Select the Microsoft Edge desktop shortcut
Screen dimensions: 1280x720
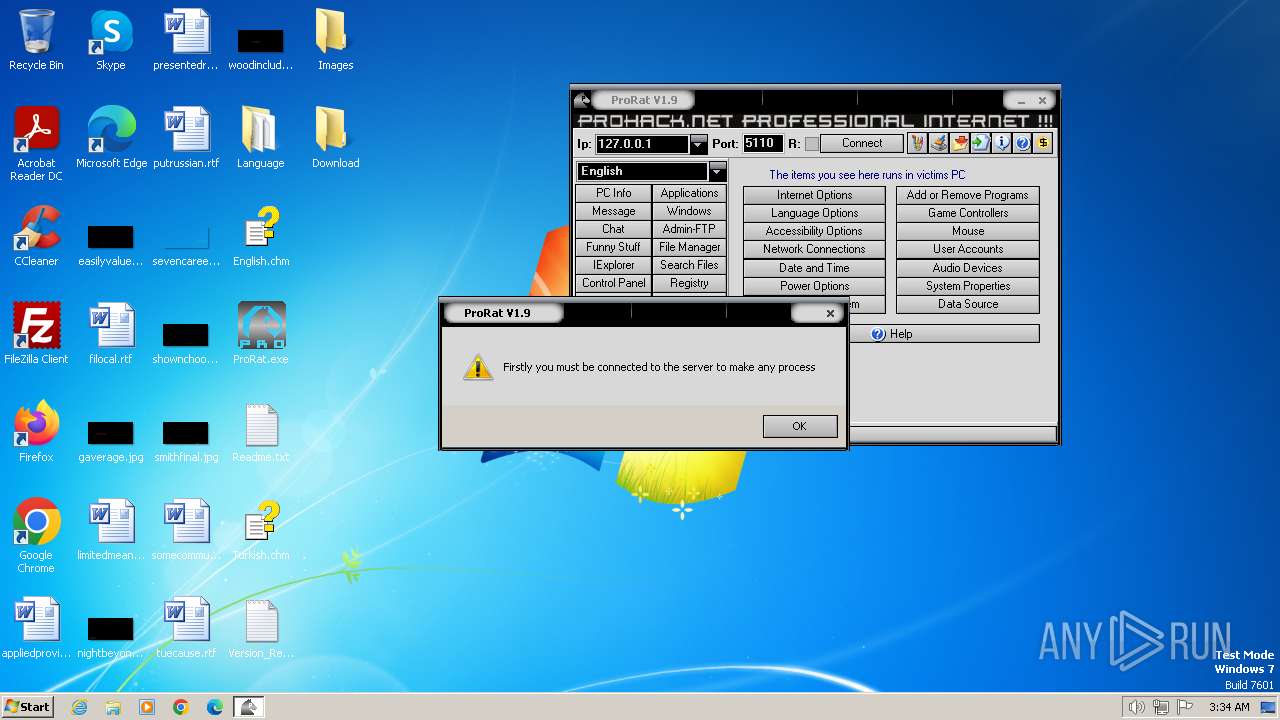(111, 138)
